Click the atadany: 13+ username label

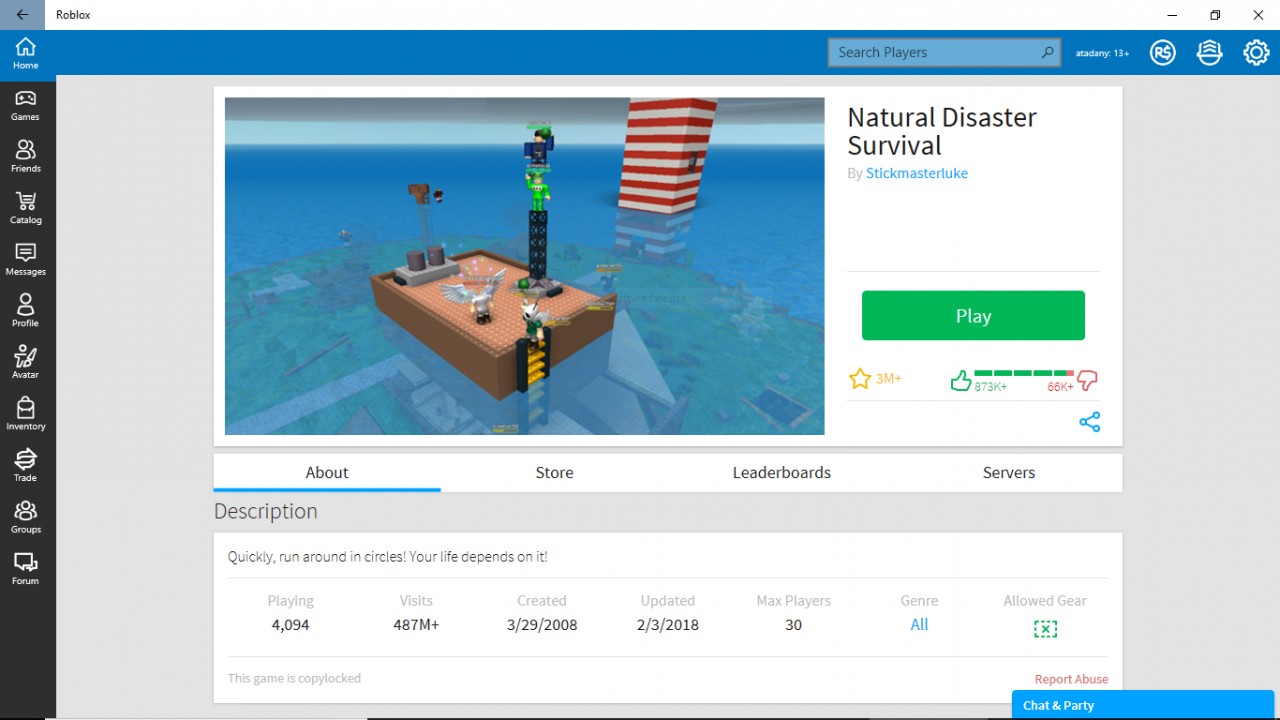coord(1102,53)
